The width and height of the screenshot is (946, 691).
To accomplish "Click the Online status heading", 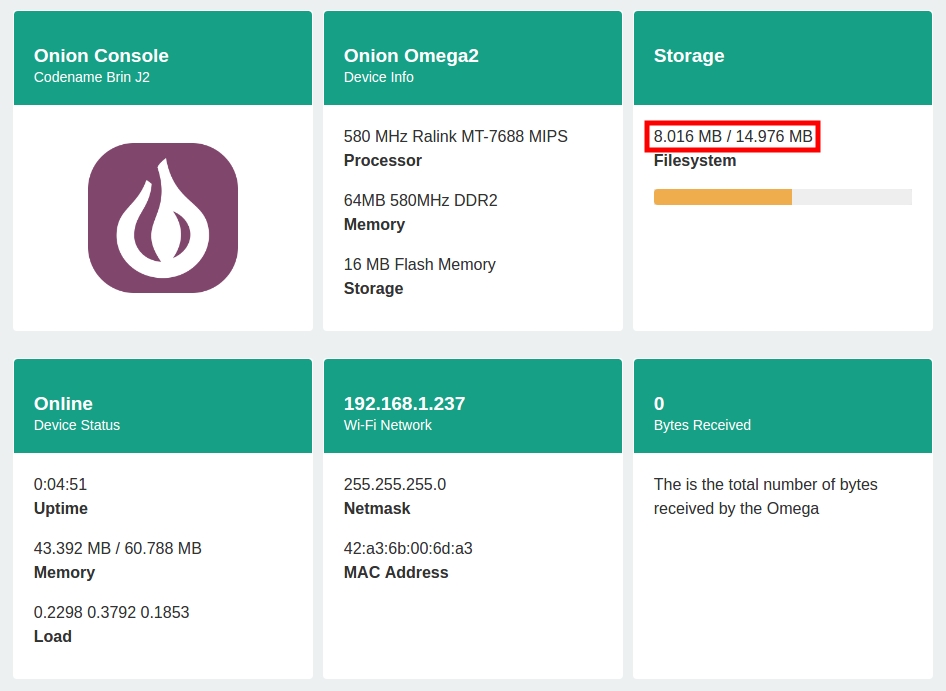I will tap(63, 404).
